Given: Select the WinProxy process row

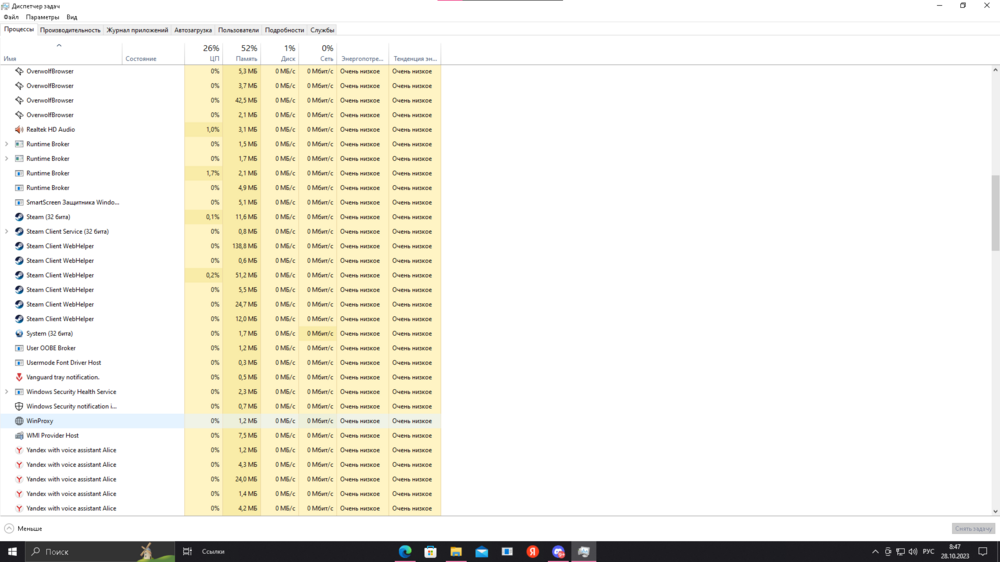Looking at the screenshot, I should click(220, 421).
